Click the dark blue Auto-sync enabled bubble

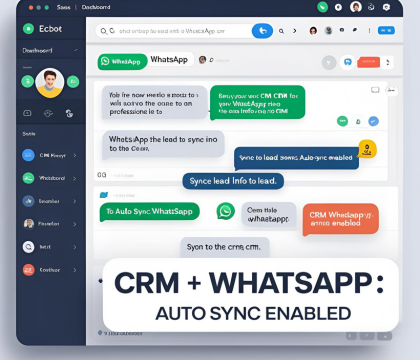296,158
